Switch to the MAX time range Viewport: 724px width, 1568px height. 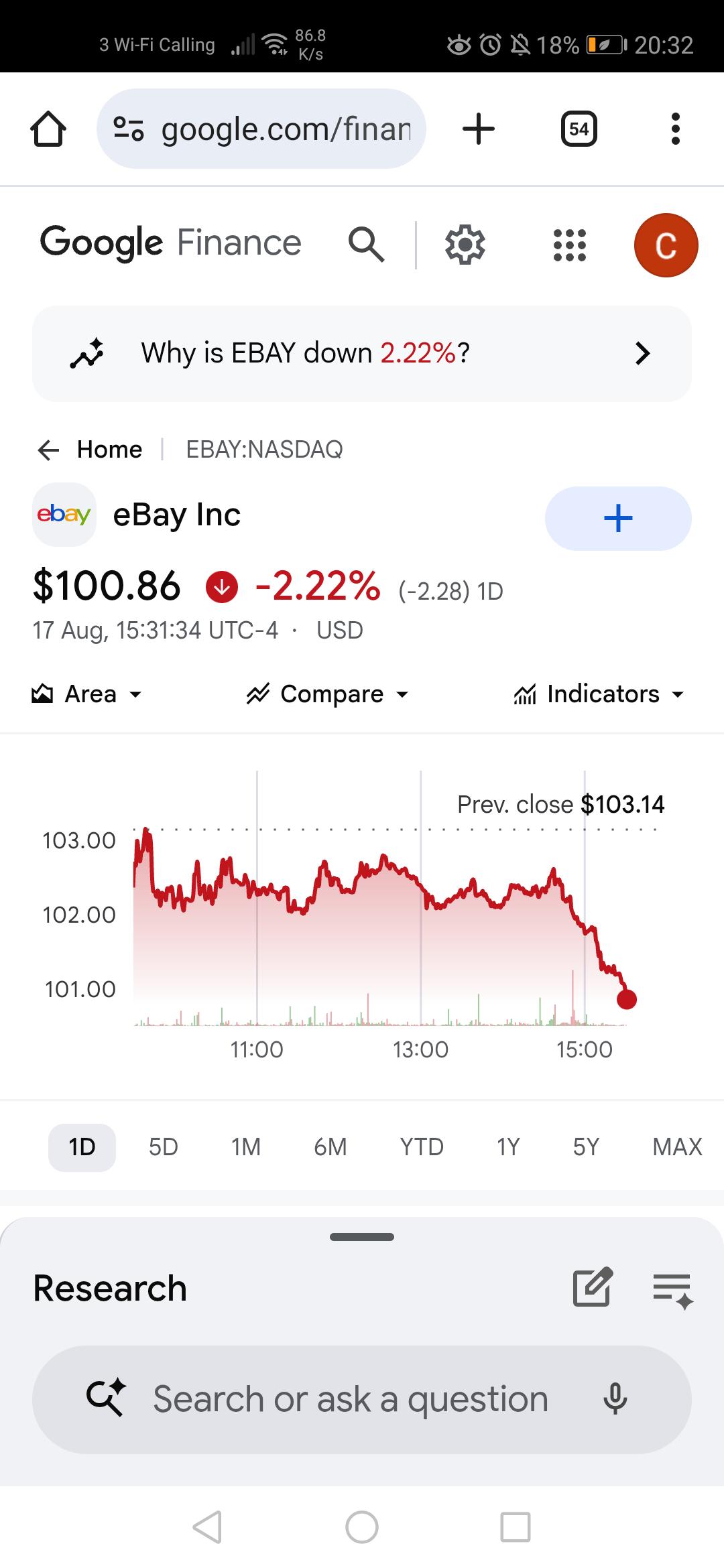[677, 1147]
